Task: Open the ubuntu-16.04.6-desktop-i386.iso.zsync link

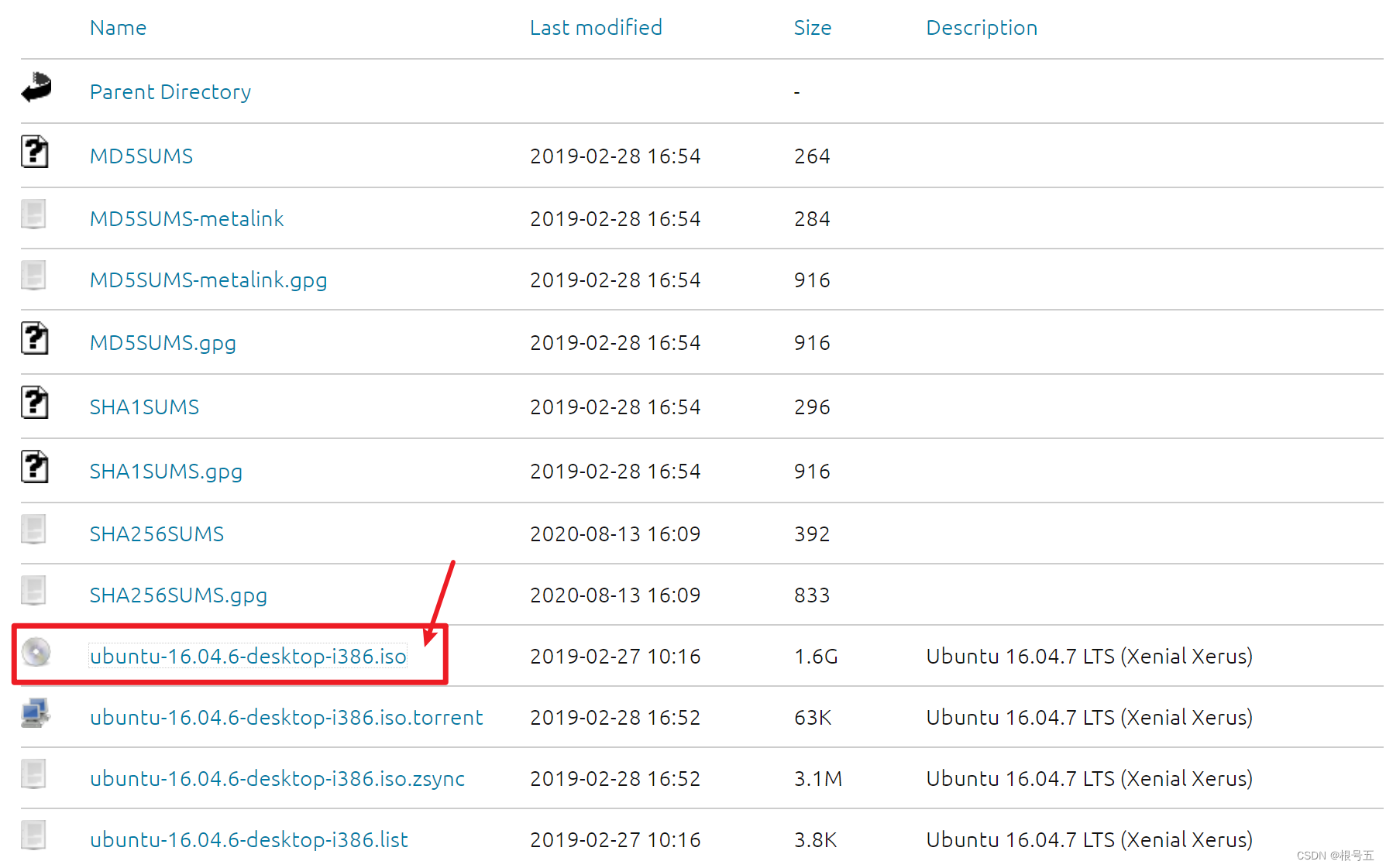Action: (277, 779)
